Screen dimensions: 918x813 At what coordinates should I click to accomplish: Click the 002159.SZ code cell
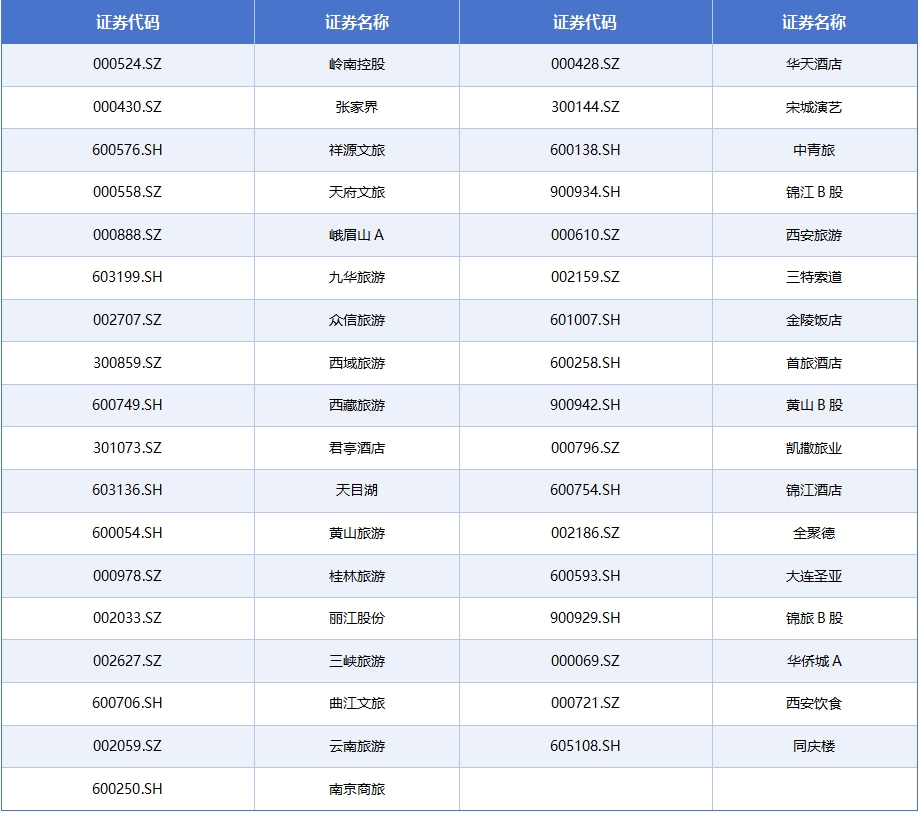[585, 277]
